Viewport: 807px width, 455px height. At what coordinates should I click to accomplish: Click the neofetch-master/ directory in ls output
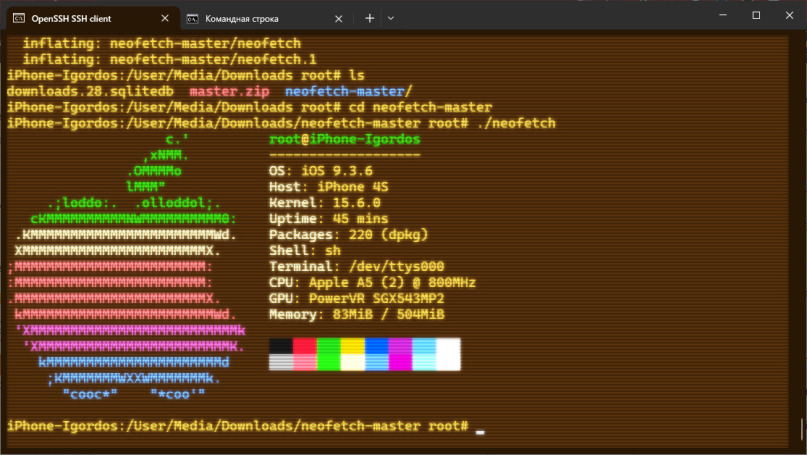340,91
